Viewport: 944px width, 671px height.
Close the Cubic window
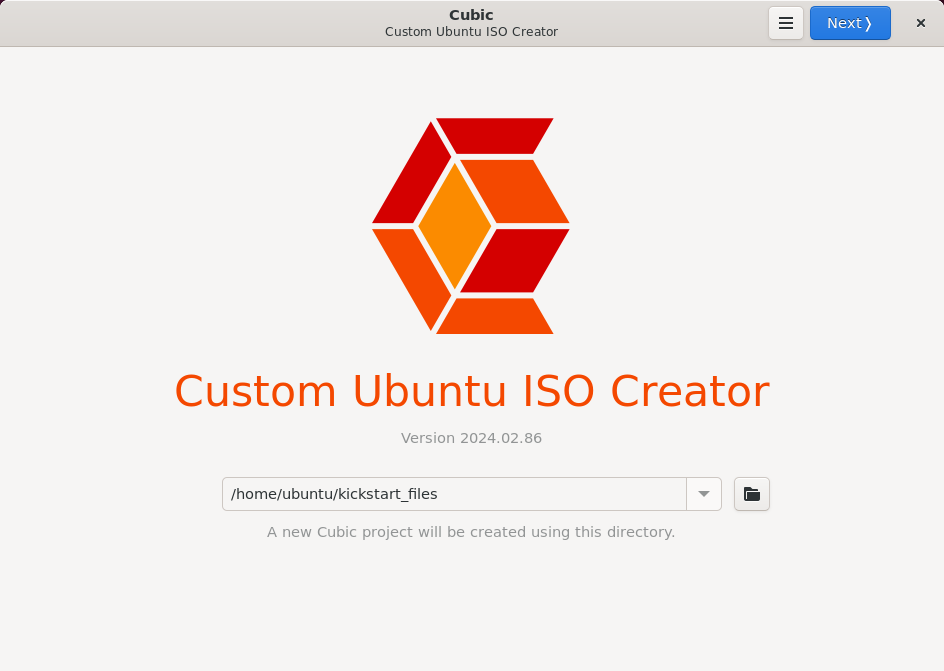(x=921, y=23)
